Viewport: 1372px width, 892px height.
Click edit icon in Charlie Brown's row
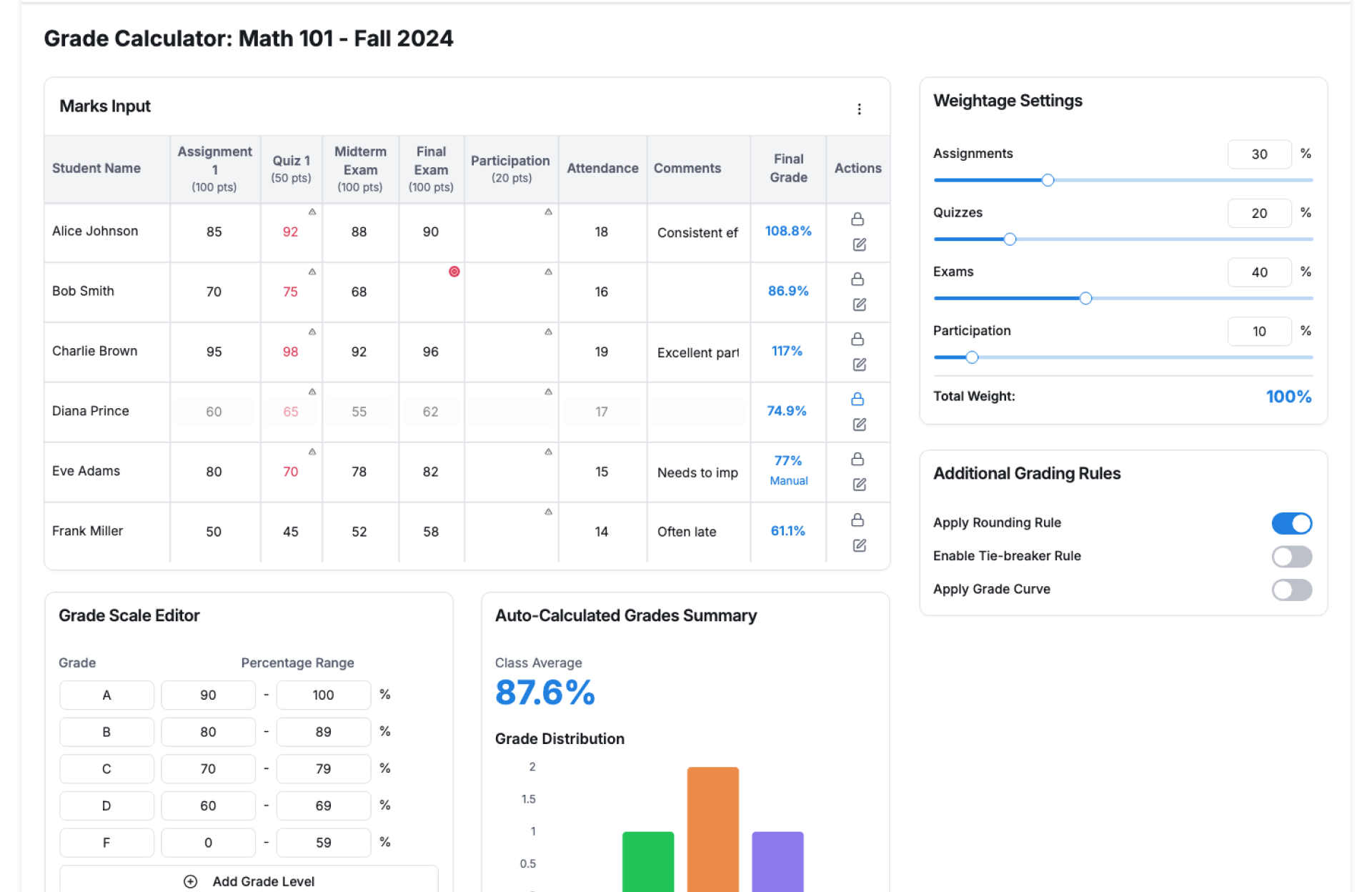859,365
